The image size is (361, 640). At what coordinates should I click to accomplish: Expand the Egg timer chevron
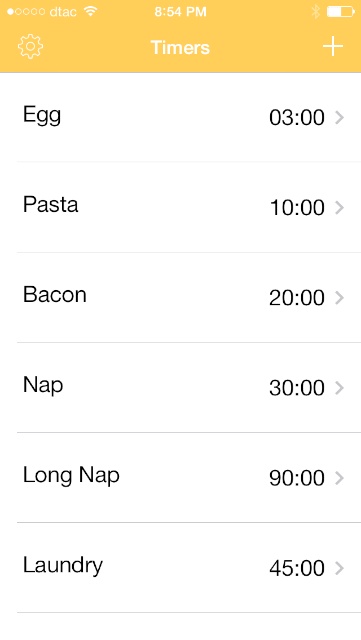point(339,118)
